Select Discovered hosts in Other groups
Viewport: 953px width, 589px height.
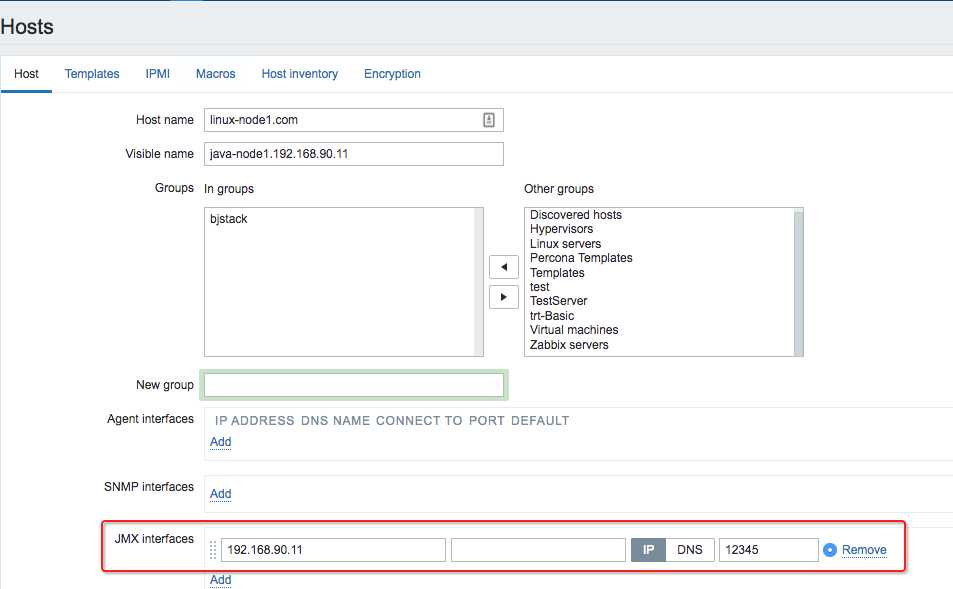tap(576, 215)
